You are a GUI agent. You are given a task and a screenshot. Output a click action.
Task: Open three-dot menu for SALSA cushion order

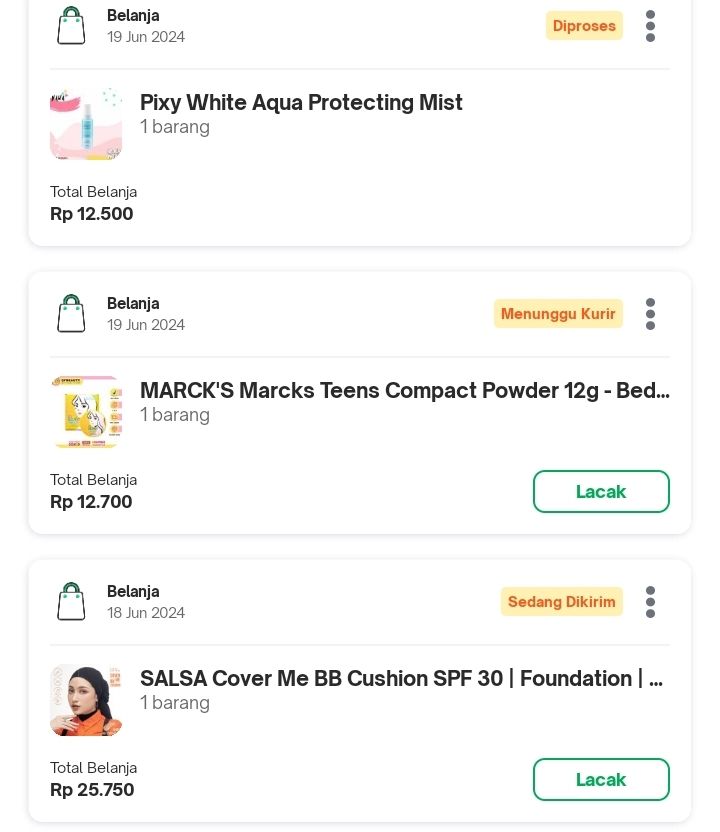click(x=650, y=602)
